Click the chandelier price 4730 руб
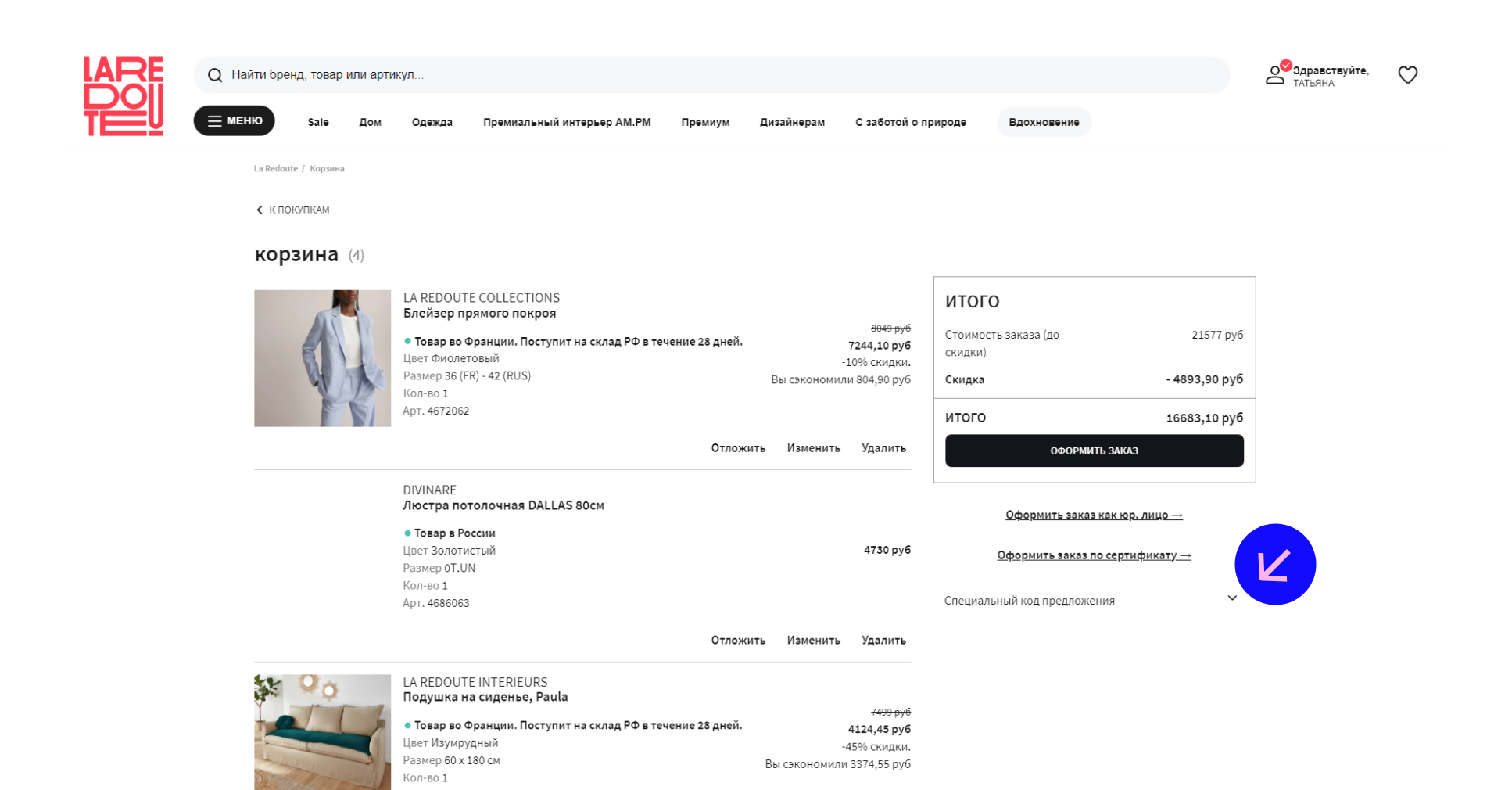Screen dimensions: 1512x790 tap(887, 550)
